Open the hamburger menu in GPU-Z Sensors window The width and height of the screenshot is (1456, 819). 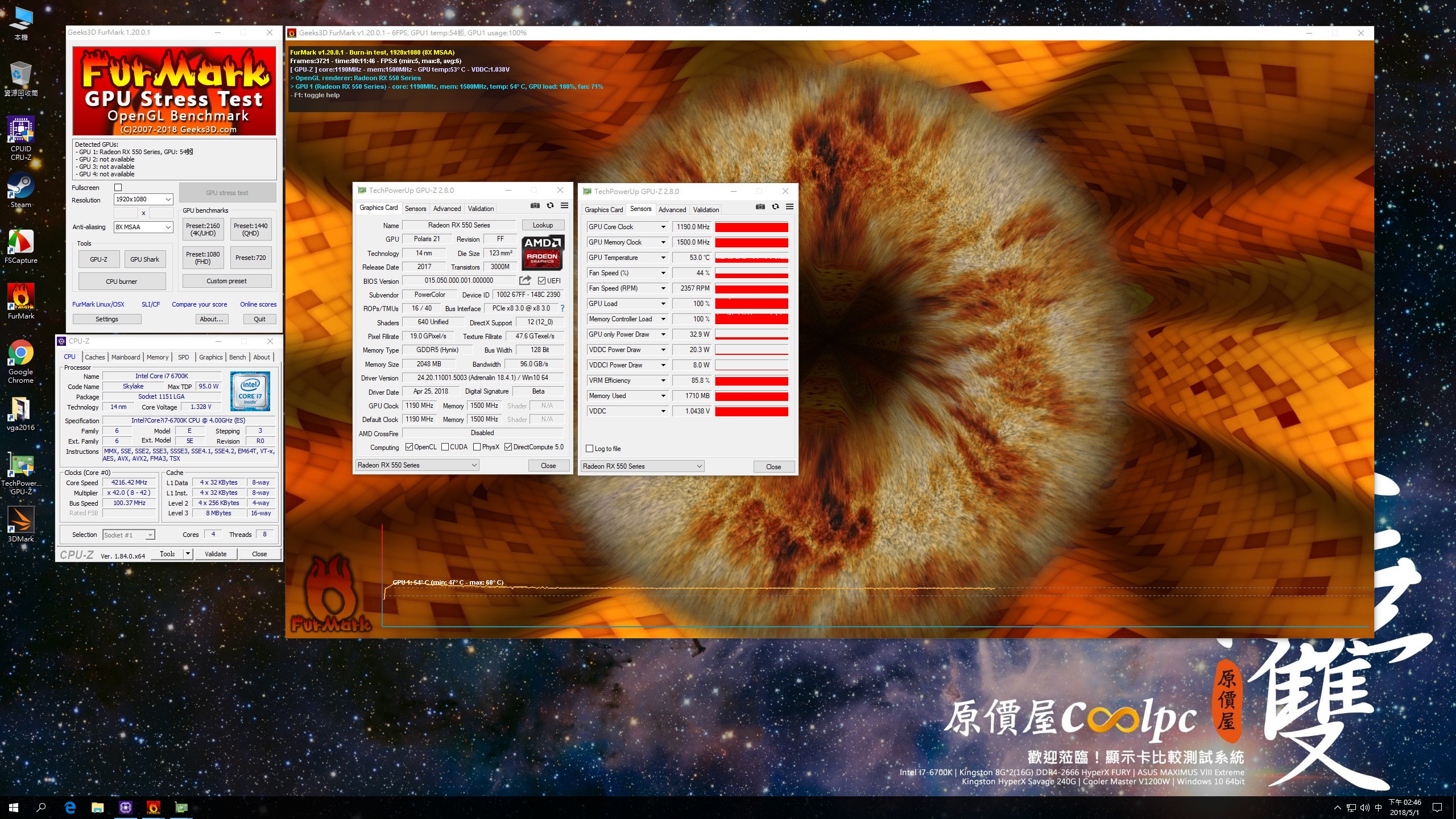(790, 207)
